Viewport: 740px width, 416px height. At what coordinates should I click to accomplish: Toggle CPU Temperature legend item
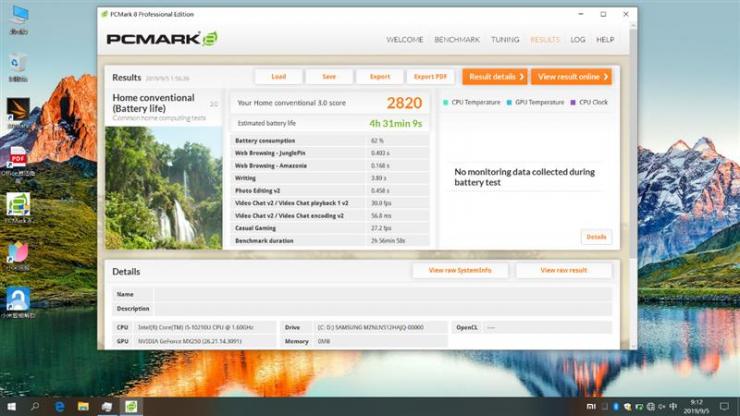[x=471, y=102]
